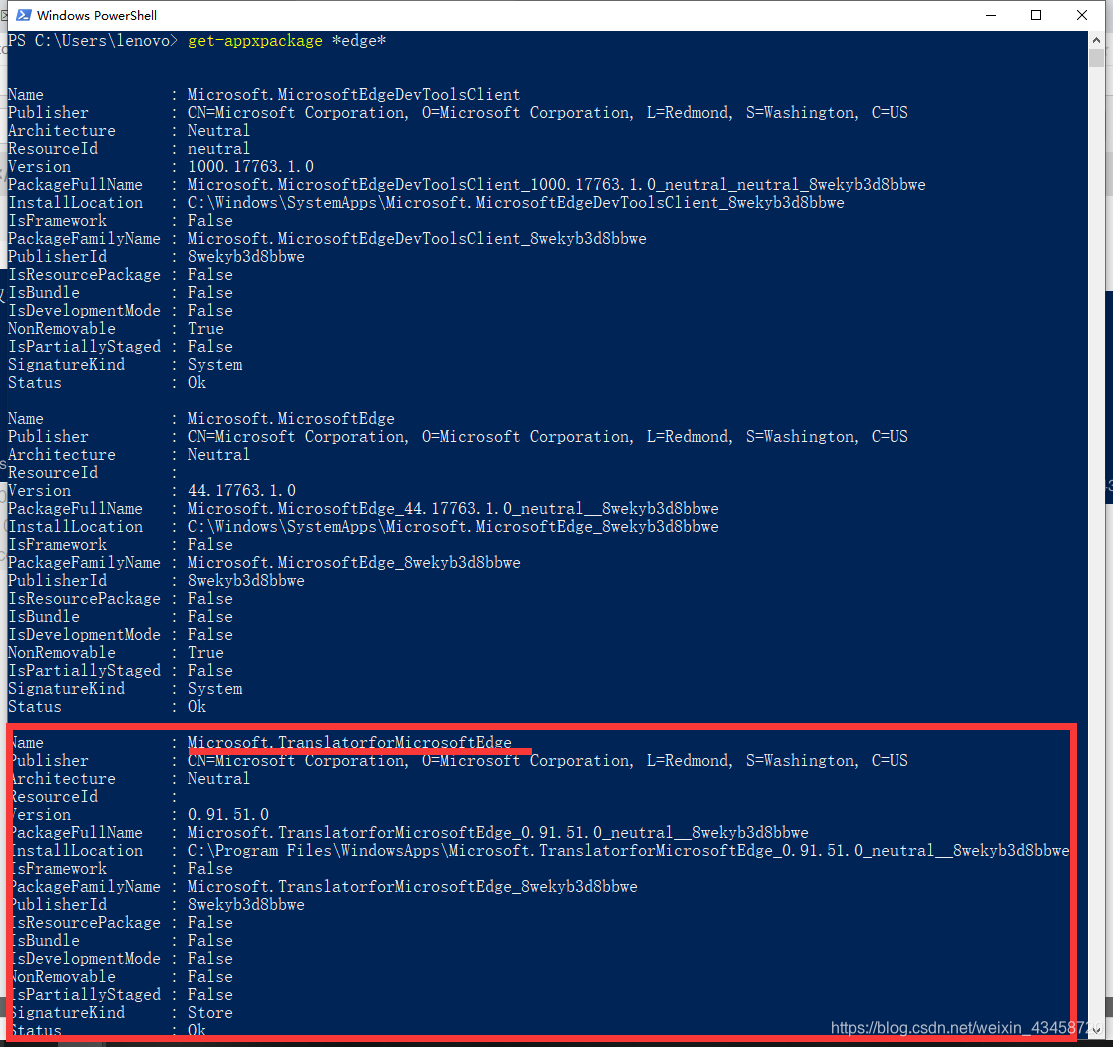Click the 44.17763.1.0 version value
Screen dimensions: 1113x1047
(x=242, y=491)
